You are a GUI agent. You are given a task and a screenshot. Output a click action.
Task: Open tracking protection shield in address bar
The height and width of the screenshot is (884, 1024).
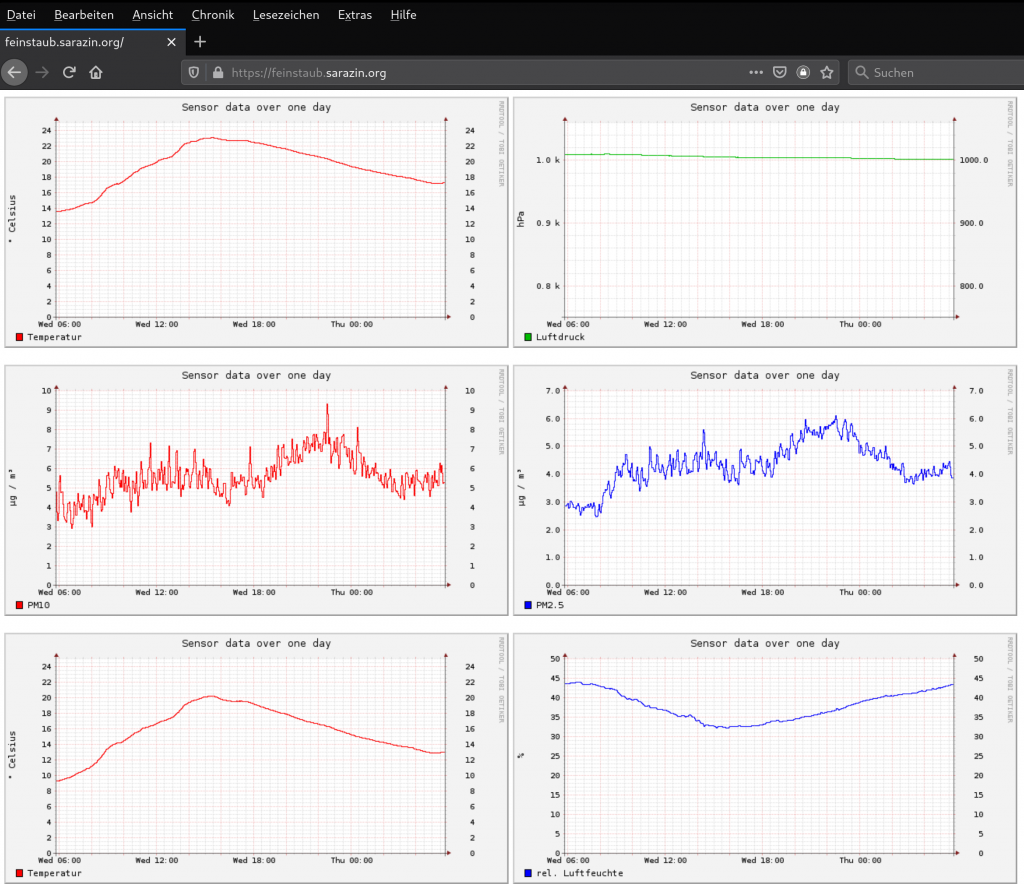point(194,72)
